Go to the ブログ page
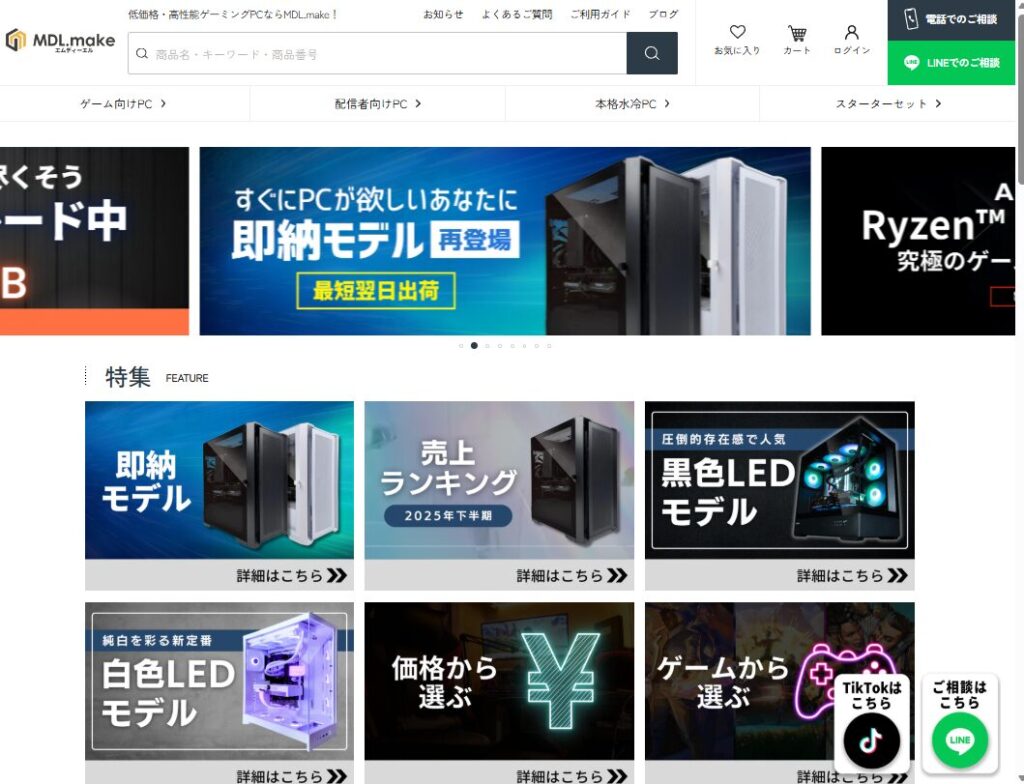The image size is (1024, 784). click(x=662, y=14)
